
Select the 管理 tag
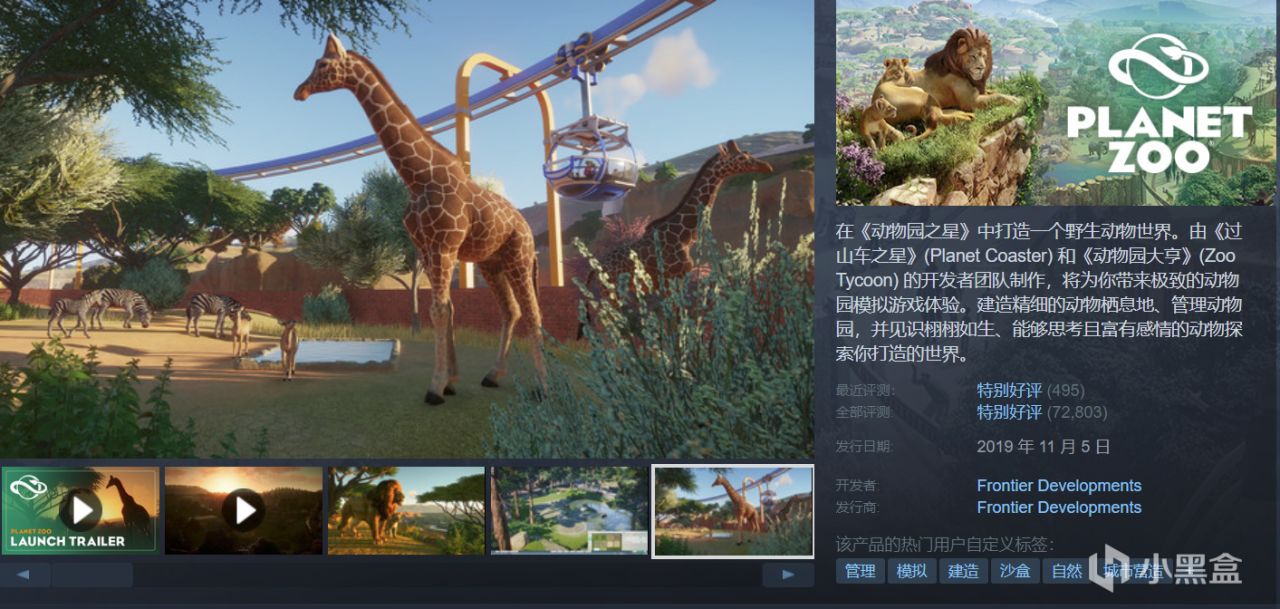[860, 571]
